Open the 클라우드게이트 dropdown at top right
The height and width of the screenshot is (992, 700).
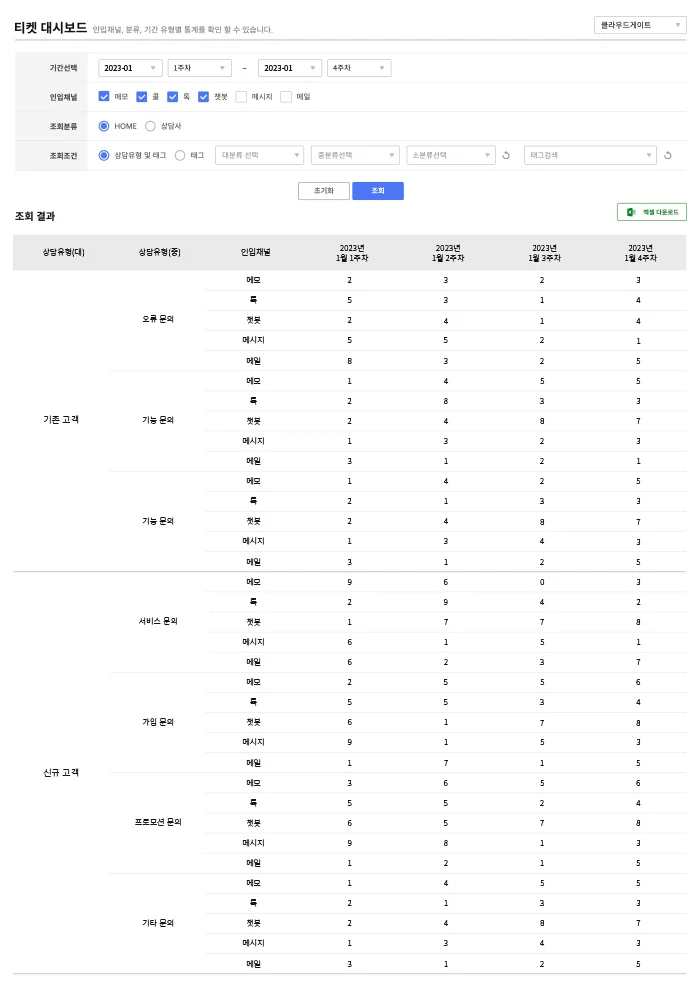(639, 24)
